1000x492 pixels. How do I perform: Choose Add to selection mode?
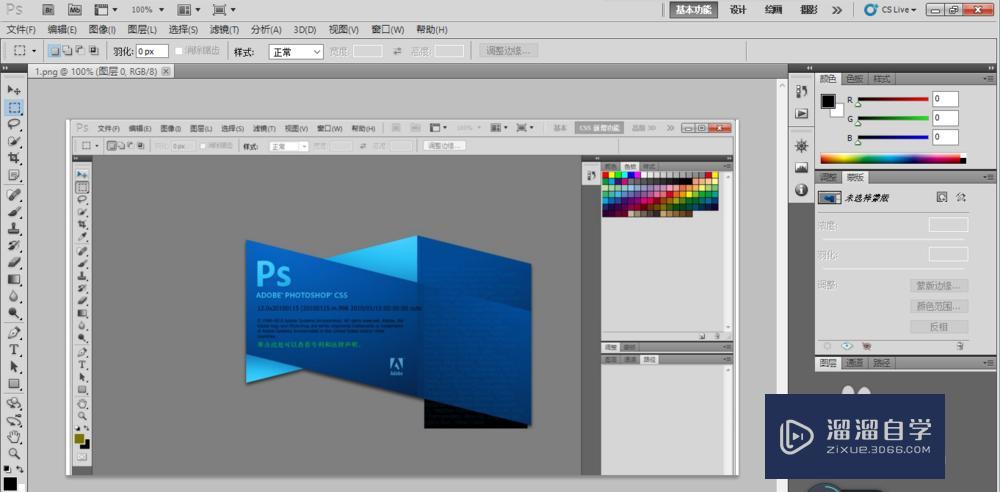[68, 51]
